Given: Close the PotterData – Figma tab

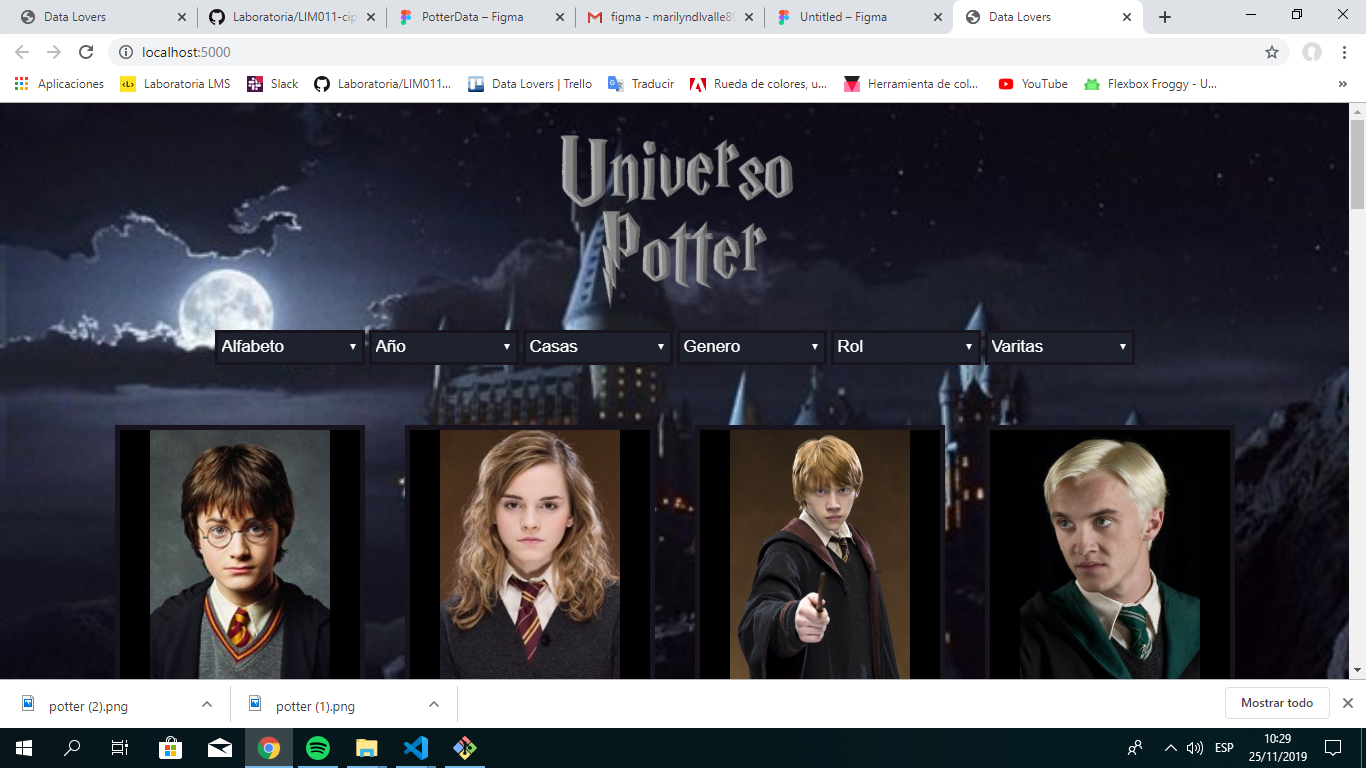Looking at the screenshot, I should [559, 17].
